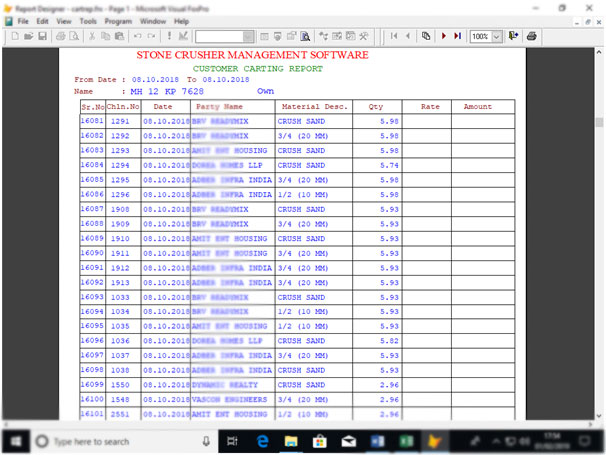606x455 pixels.
Task: Click Sr.No cell 16081
Action: point(92,121)
